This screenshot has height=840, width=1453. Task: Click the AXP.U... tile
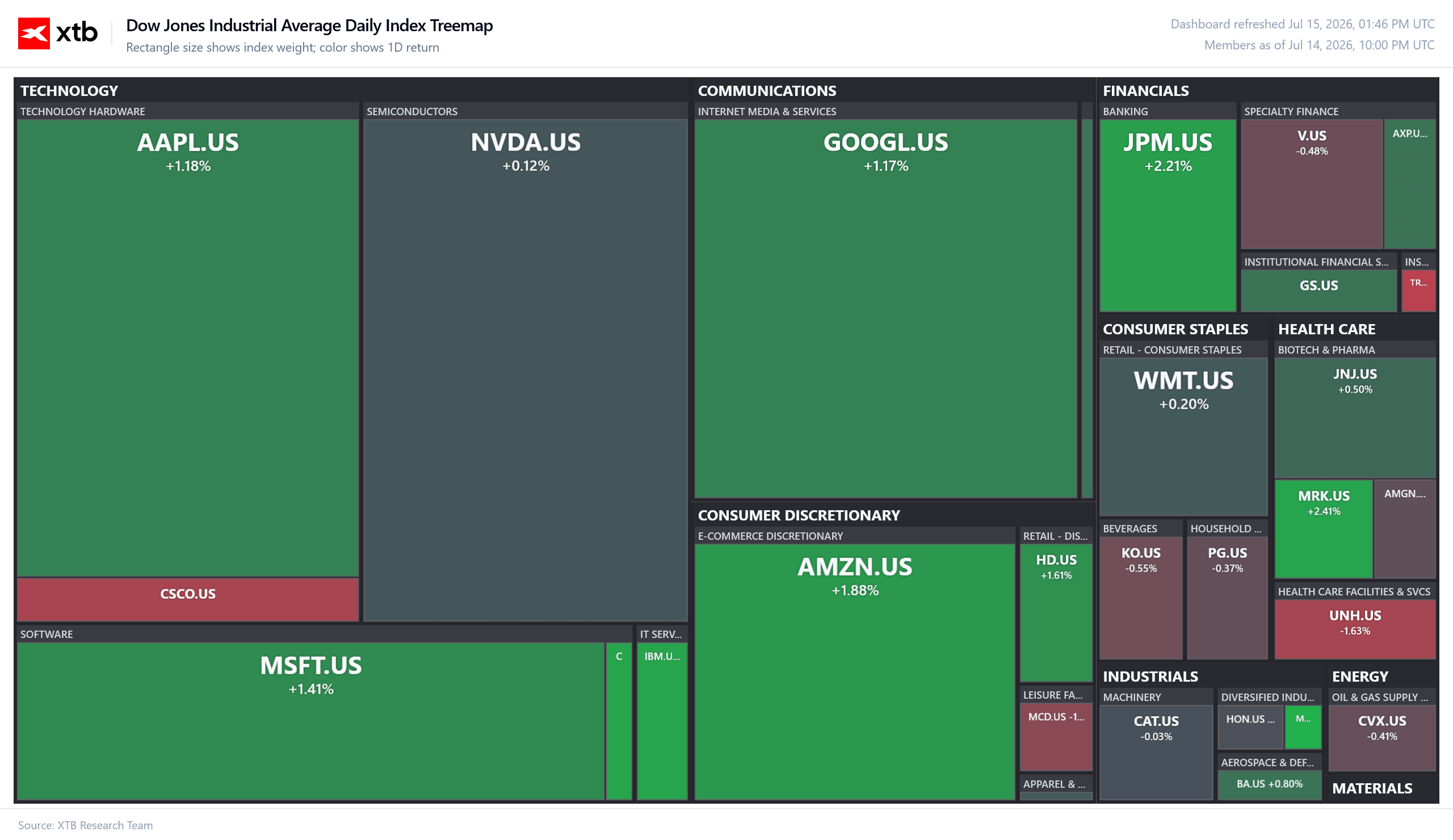pyautogui.click(x=1410, y=184)
